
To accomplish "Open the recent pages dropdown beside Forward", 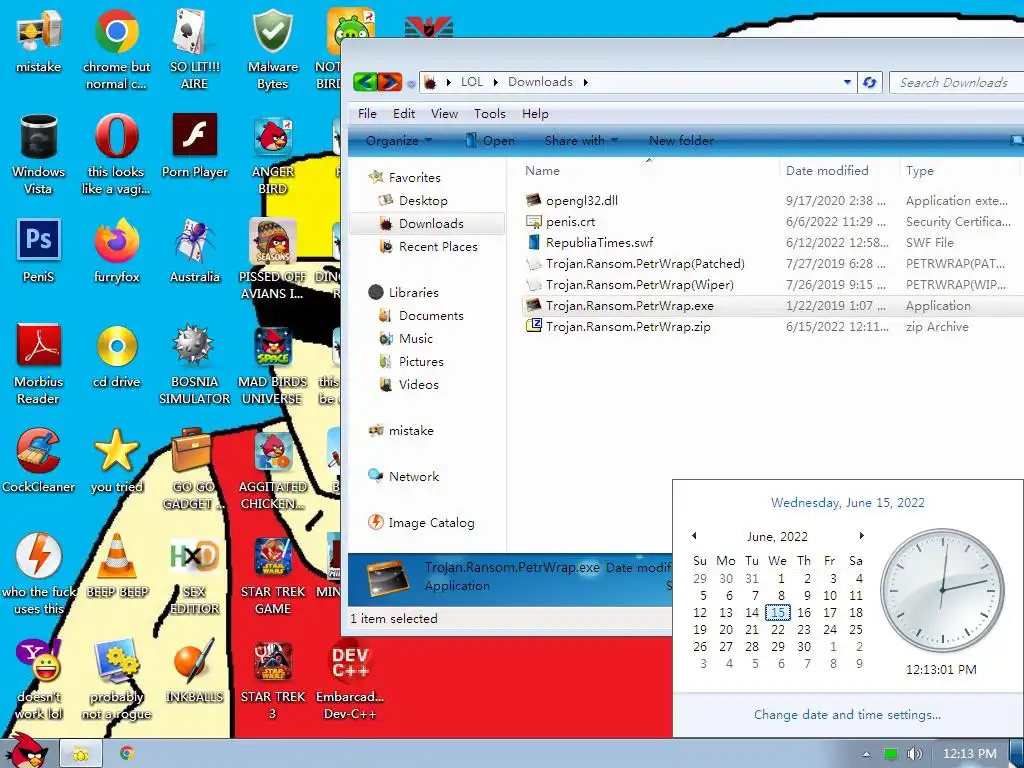I will (x=411, y=84).
